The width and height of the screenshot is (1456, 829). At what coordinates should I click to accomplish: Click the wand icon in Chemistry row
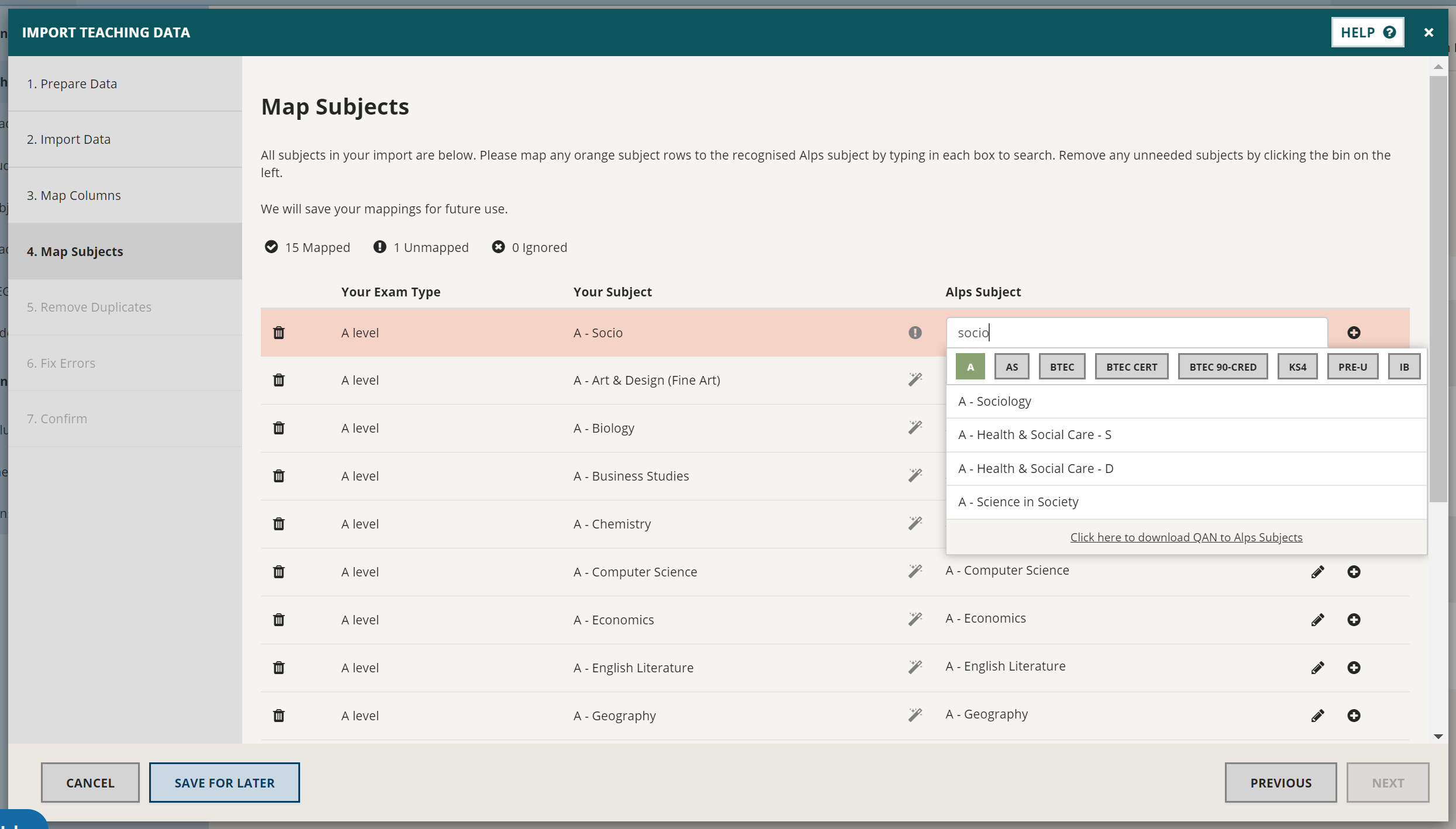click(x=915, y=523)
